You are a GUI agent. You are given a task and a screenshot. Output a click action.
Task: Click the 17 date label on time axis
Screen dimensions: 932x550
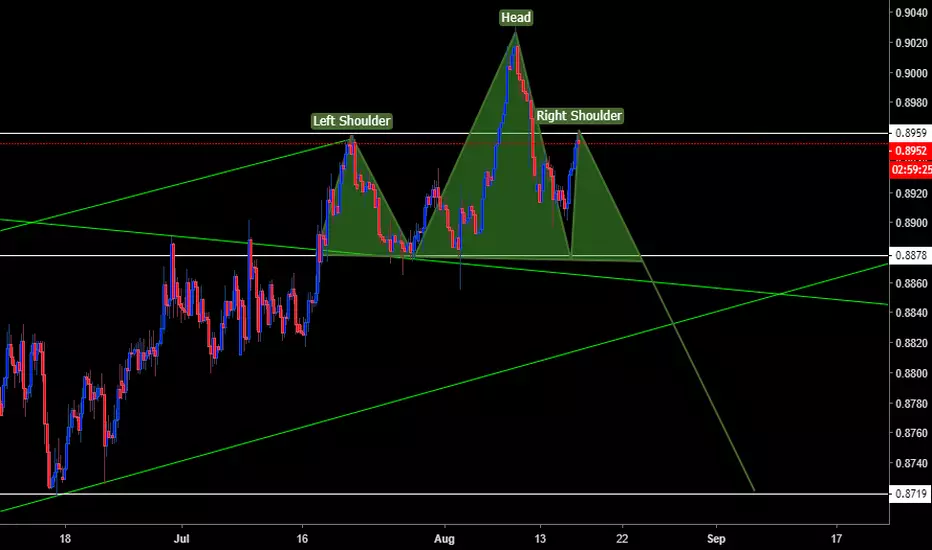tap(836, 539)
